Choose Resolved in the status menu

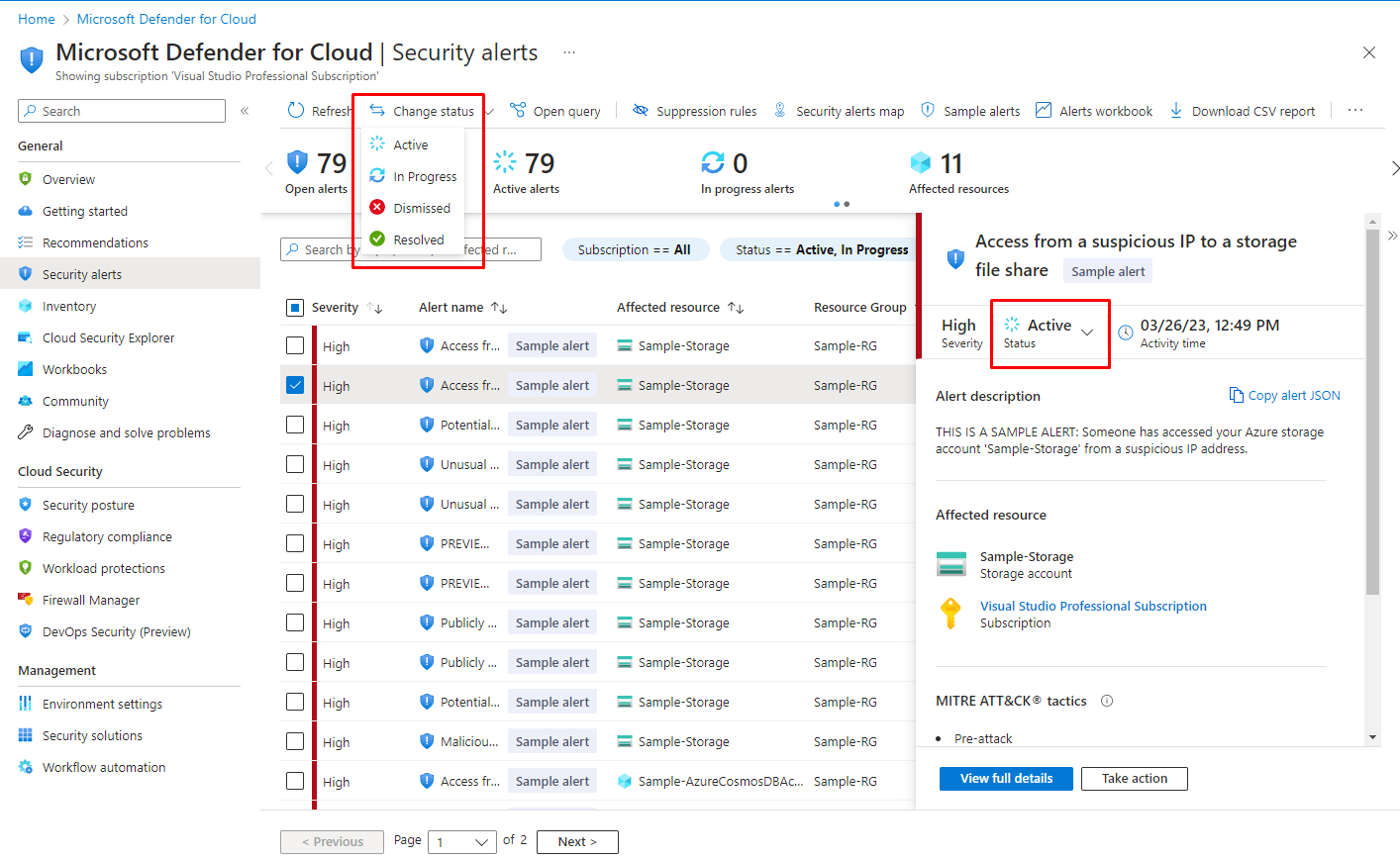click(x=418, y=239)
